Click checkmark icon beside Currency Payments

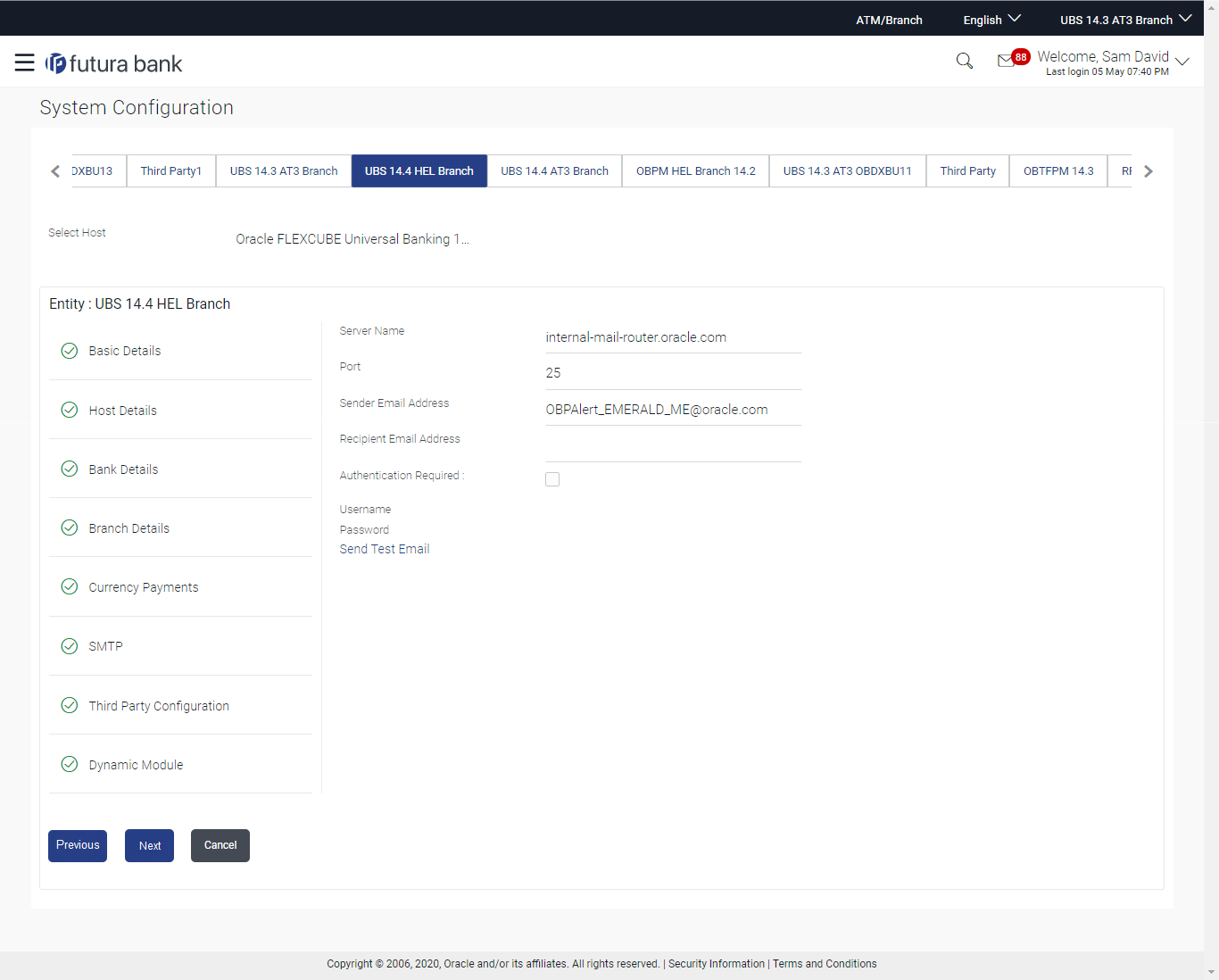[69, 586]
